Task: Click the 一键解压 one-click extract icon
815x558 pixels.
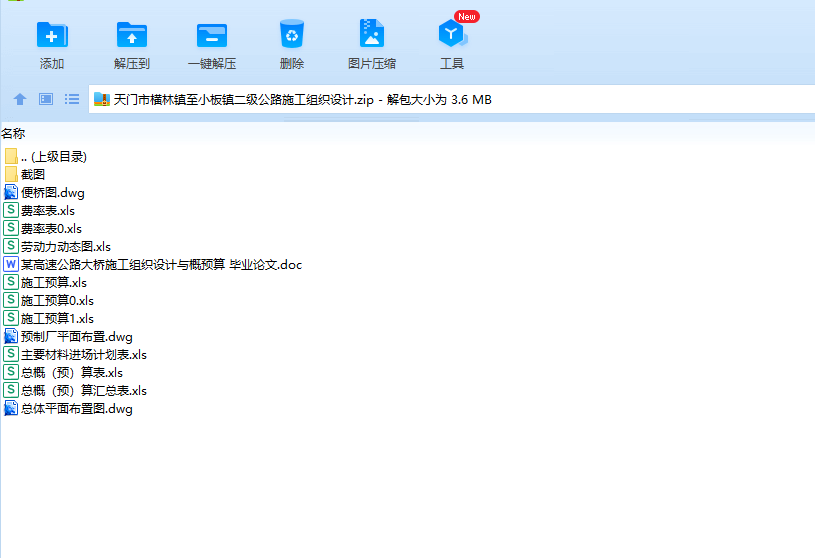Action: click(x=212, y=35)
